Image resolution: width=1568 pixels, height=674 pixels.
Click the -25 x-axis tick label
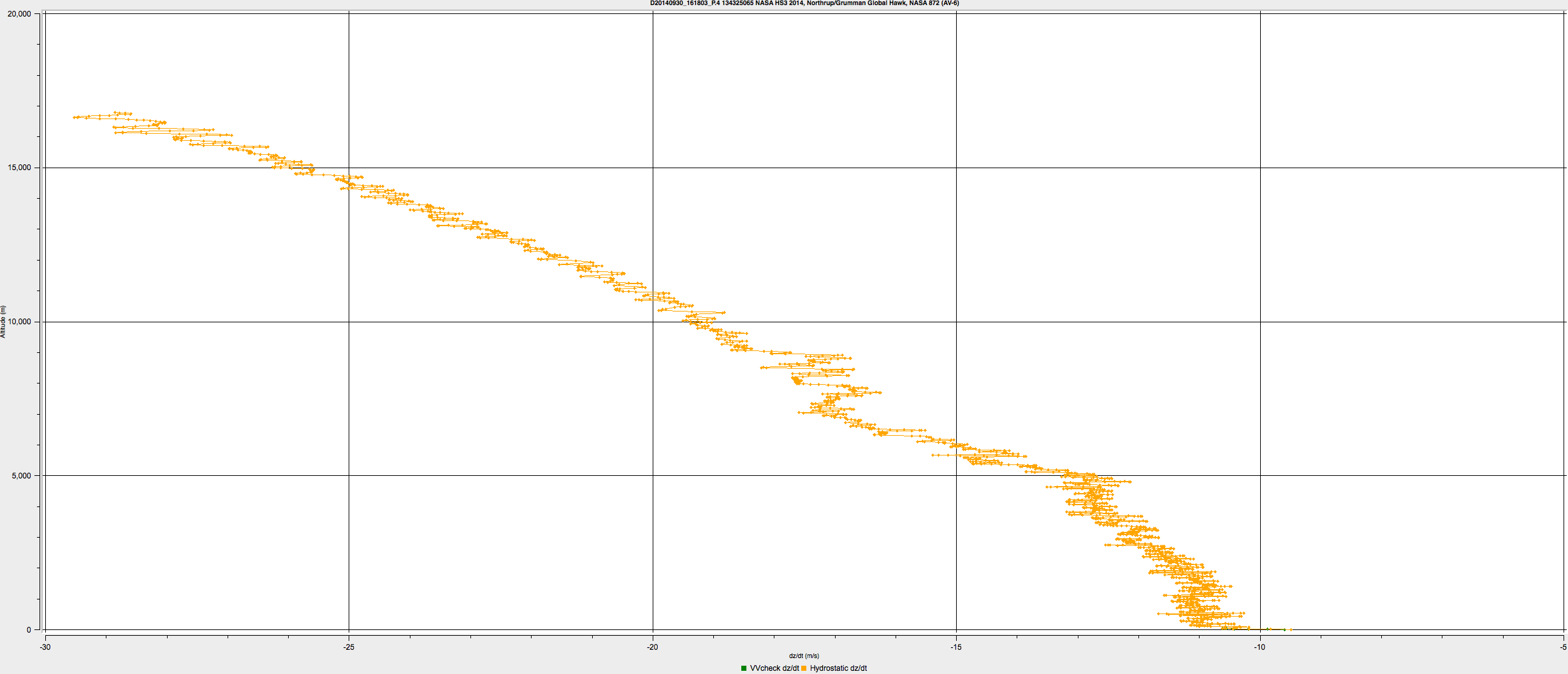pyautogui.click(x=349, y=647)
